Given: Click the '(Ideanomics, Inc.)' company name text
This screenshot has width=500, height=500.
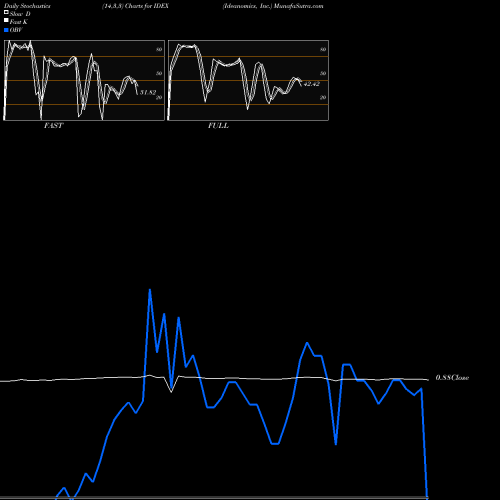Looking at the screenshot, I should coord(247,6).
